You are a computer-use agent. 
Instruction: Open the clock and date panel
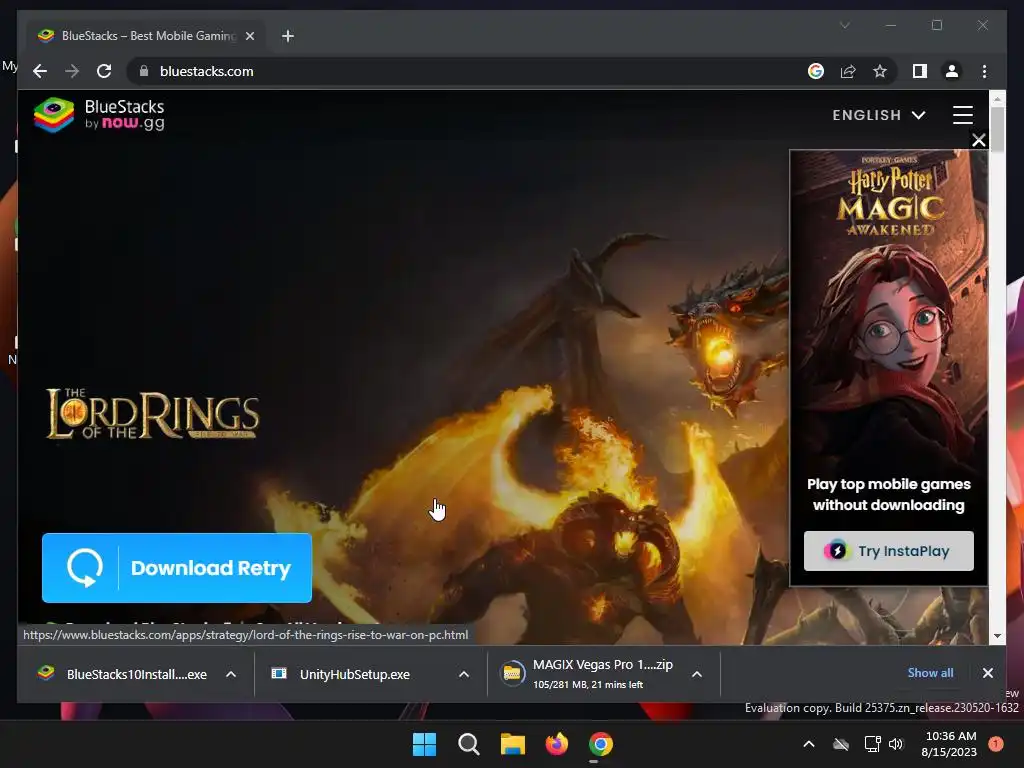950,744
